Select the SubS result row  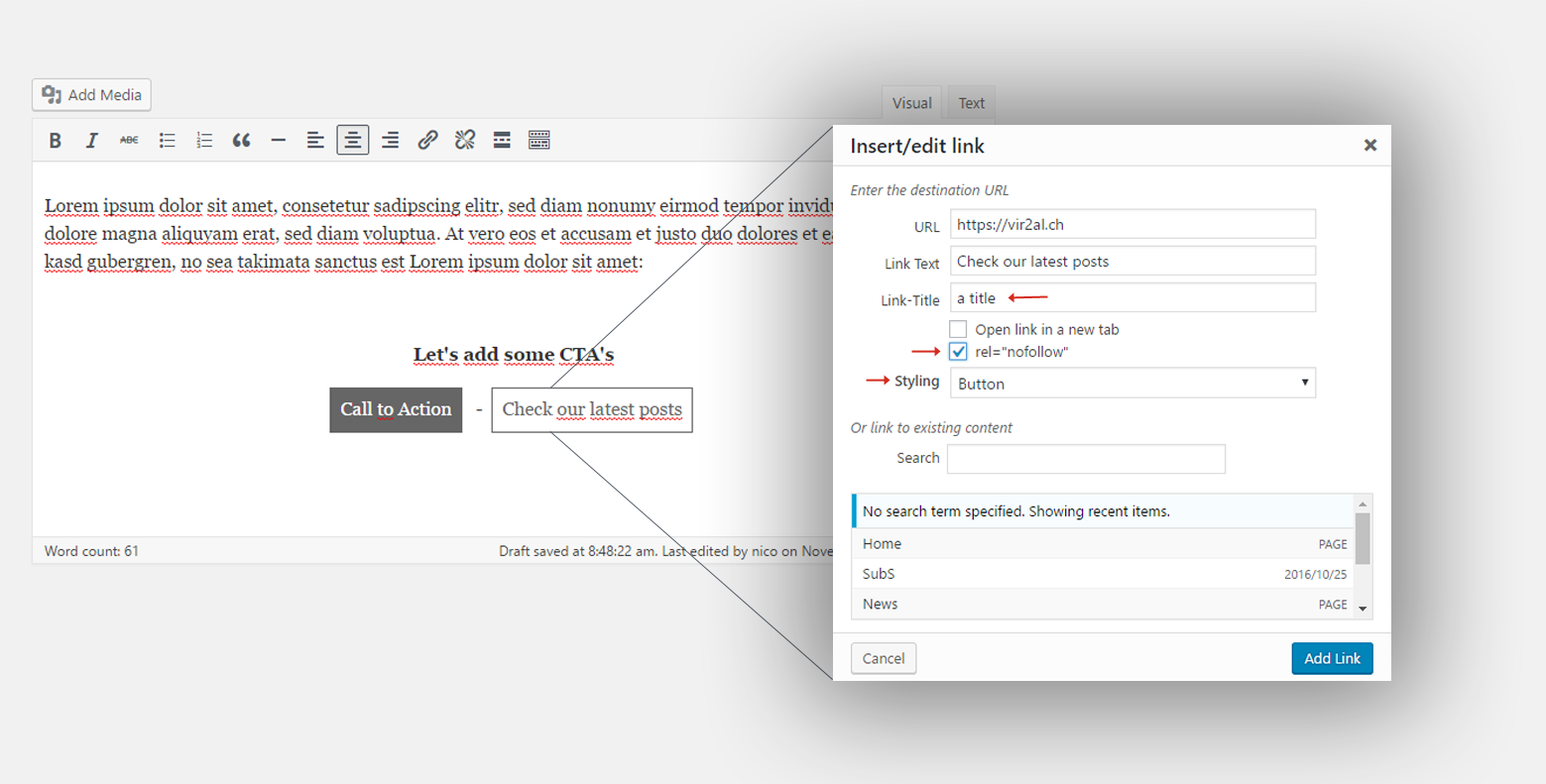click(x=1103, y=574)
